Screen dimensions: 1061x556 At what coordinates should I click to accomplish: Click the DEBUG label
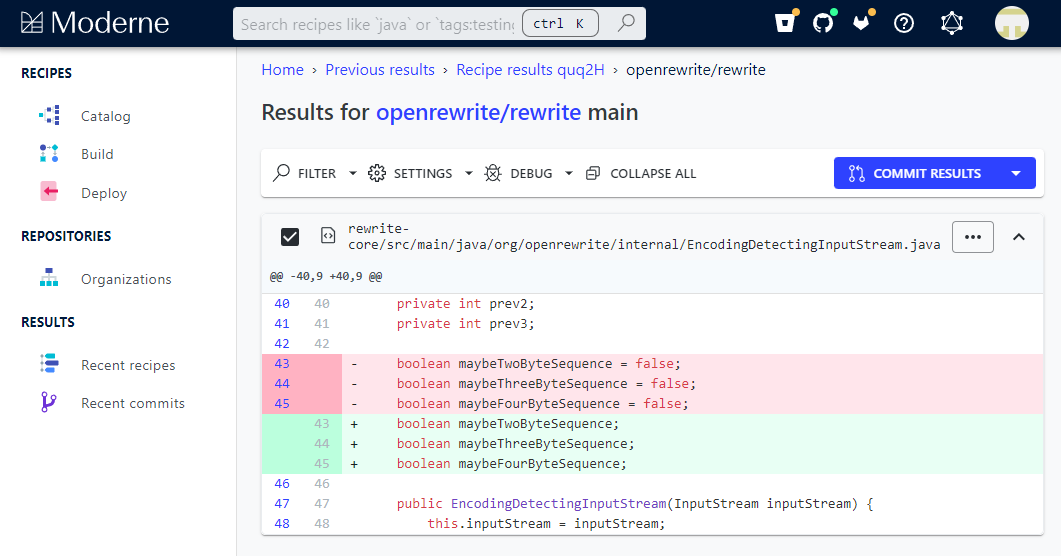coord(531,174)
